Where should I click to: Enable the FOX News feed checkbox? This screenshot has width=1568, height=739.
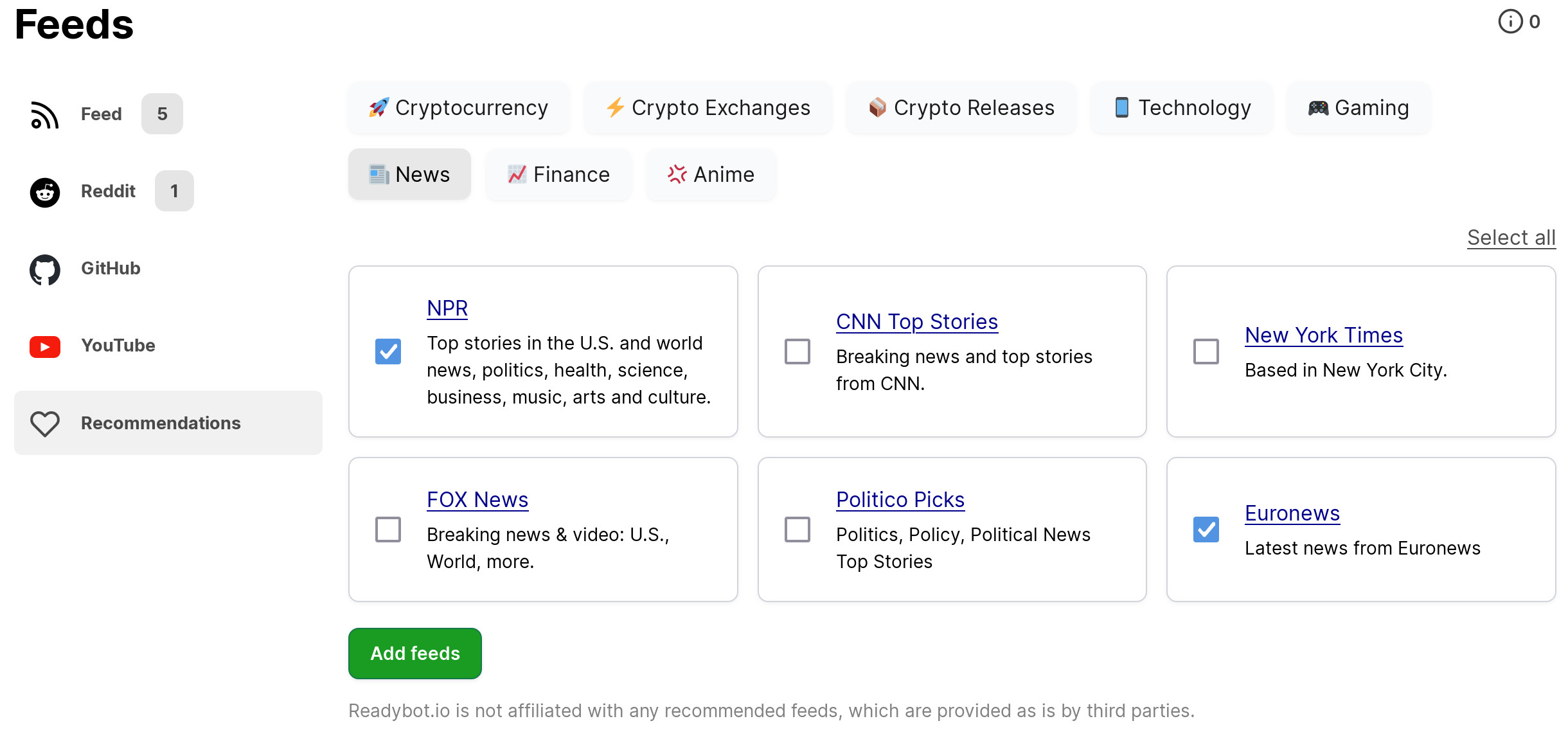388,530
